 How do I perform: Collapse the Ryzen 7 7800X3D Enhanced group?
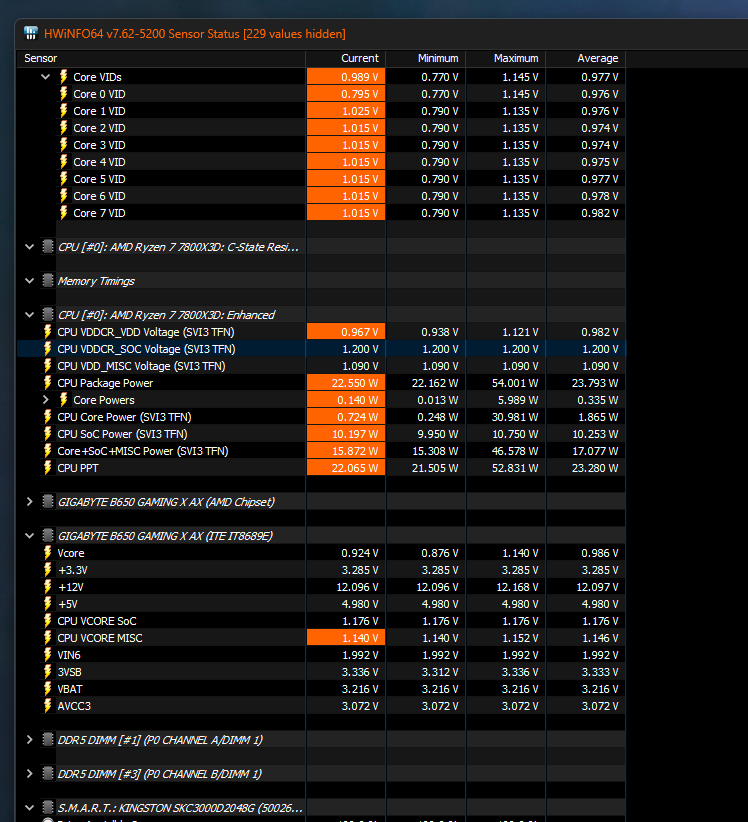tap(29, 315)
